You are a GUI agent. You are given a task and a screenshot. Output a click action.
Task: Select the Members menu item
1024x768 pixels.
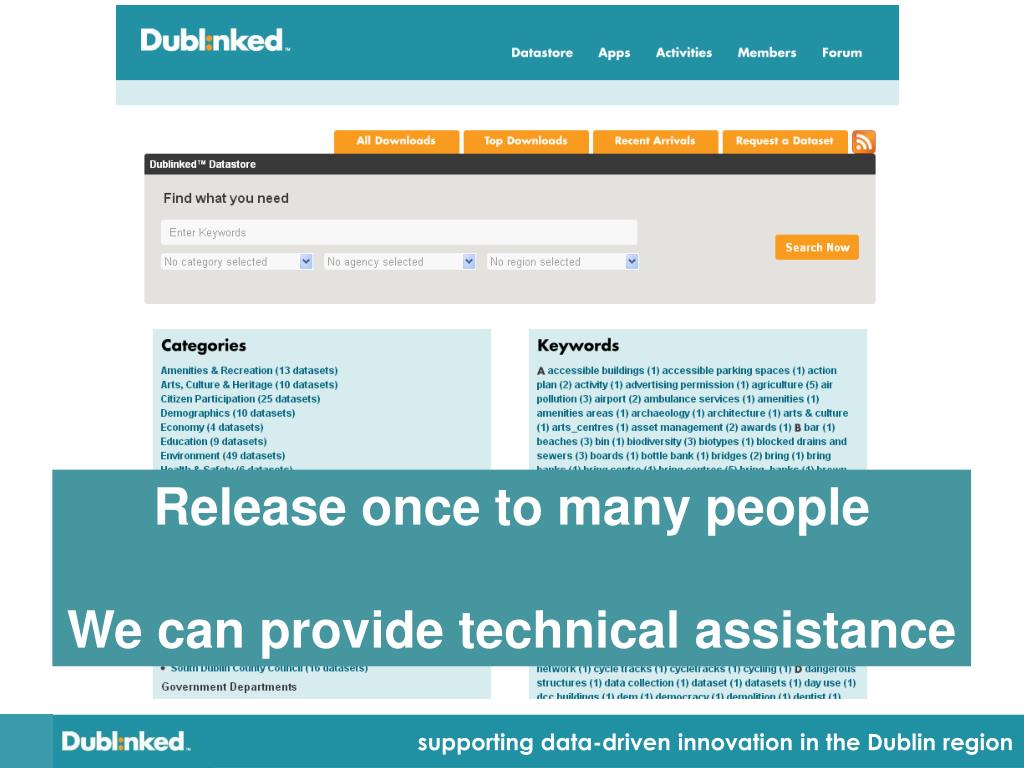click(x=767, y=53)
